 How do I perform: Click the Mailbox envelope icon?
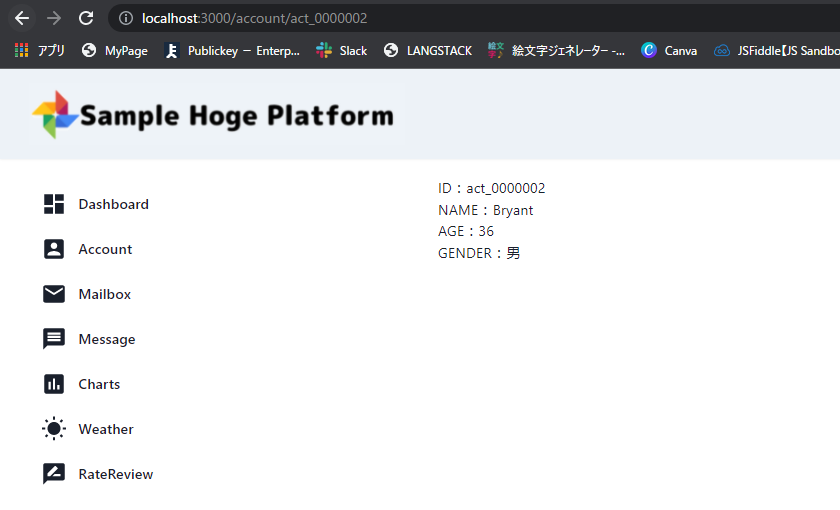click(54, 294)
